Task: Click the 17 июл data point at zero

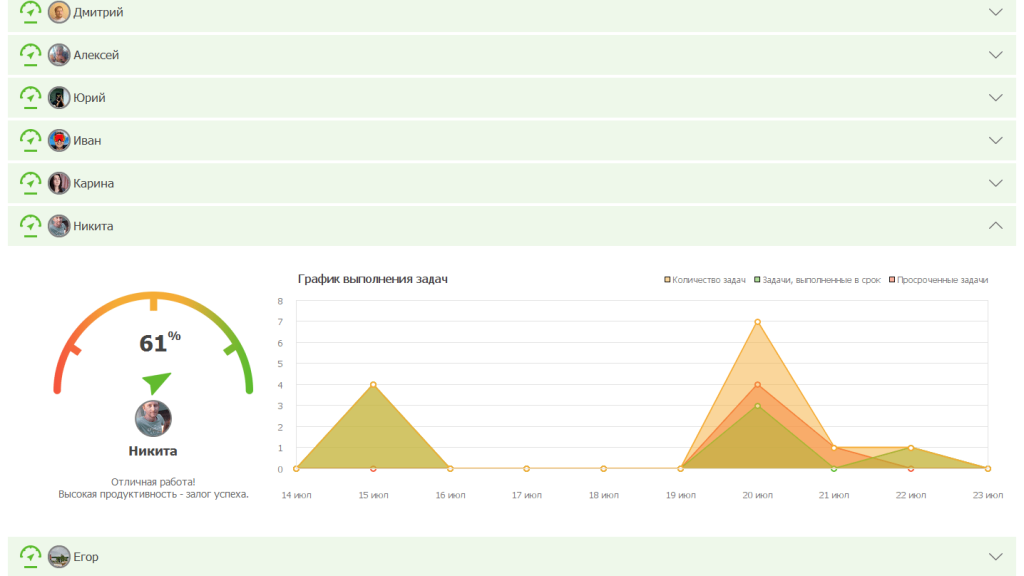Action: (526, 468)
